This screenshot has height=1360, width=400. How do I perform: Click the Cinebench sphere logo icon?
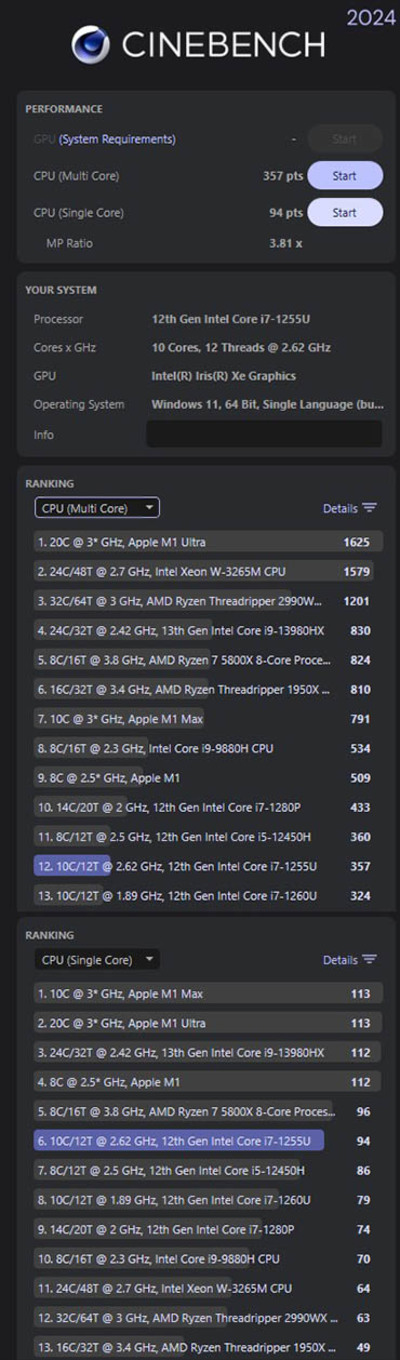[x=90, y=45]
